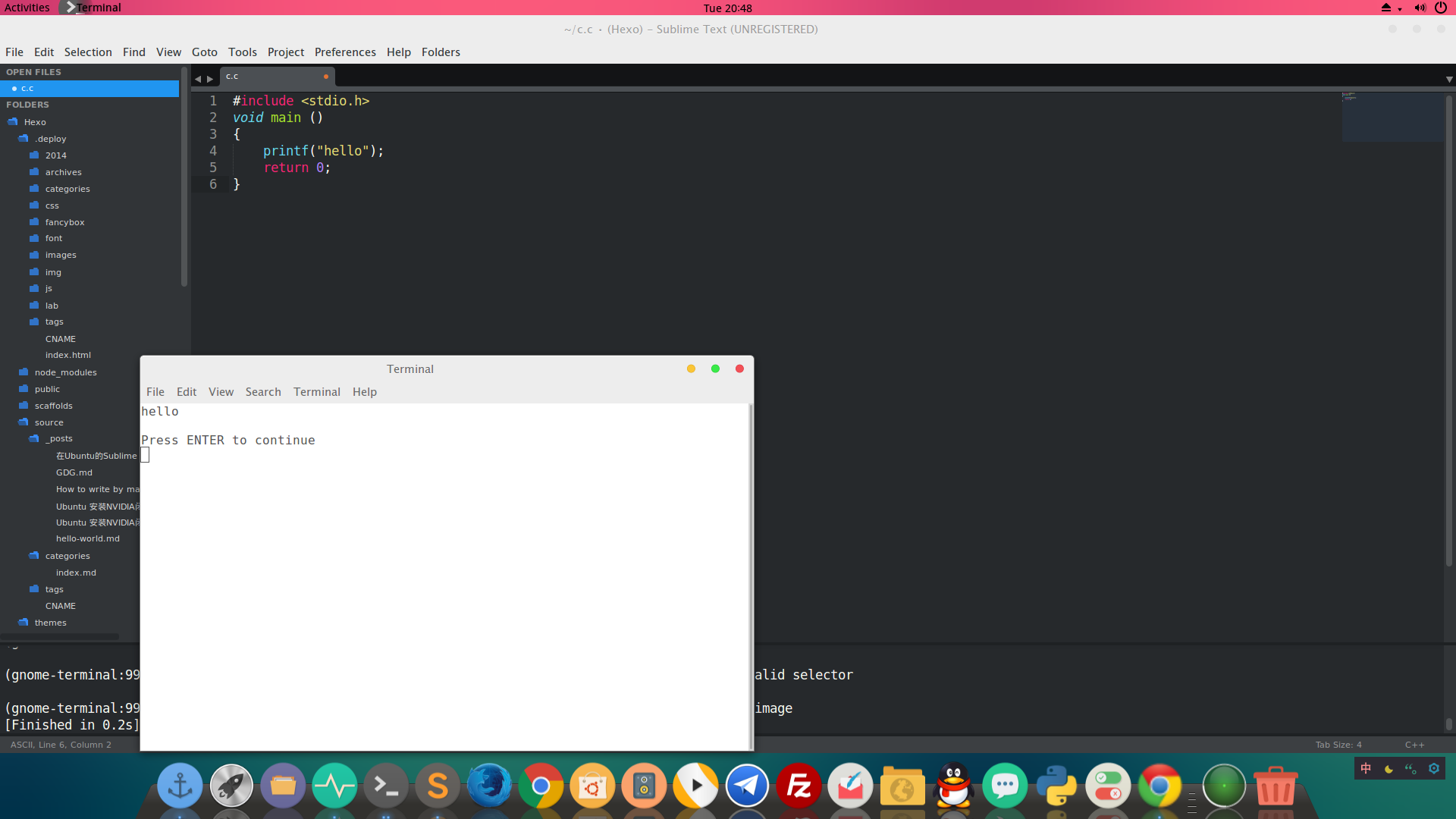Open hello-world.md in the sidebar

[x=87, y=538]
